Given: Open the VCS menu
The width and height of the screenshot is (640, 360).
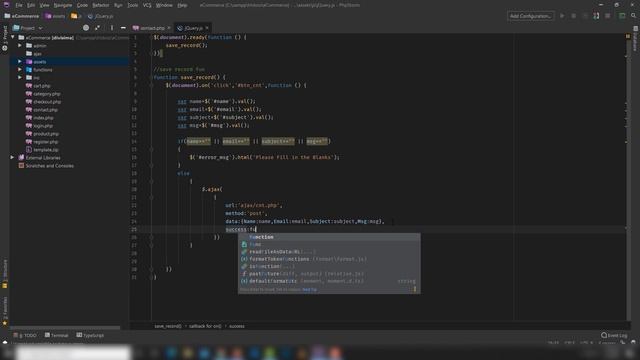Looking at the screenshot, I should tap(147, 5).
